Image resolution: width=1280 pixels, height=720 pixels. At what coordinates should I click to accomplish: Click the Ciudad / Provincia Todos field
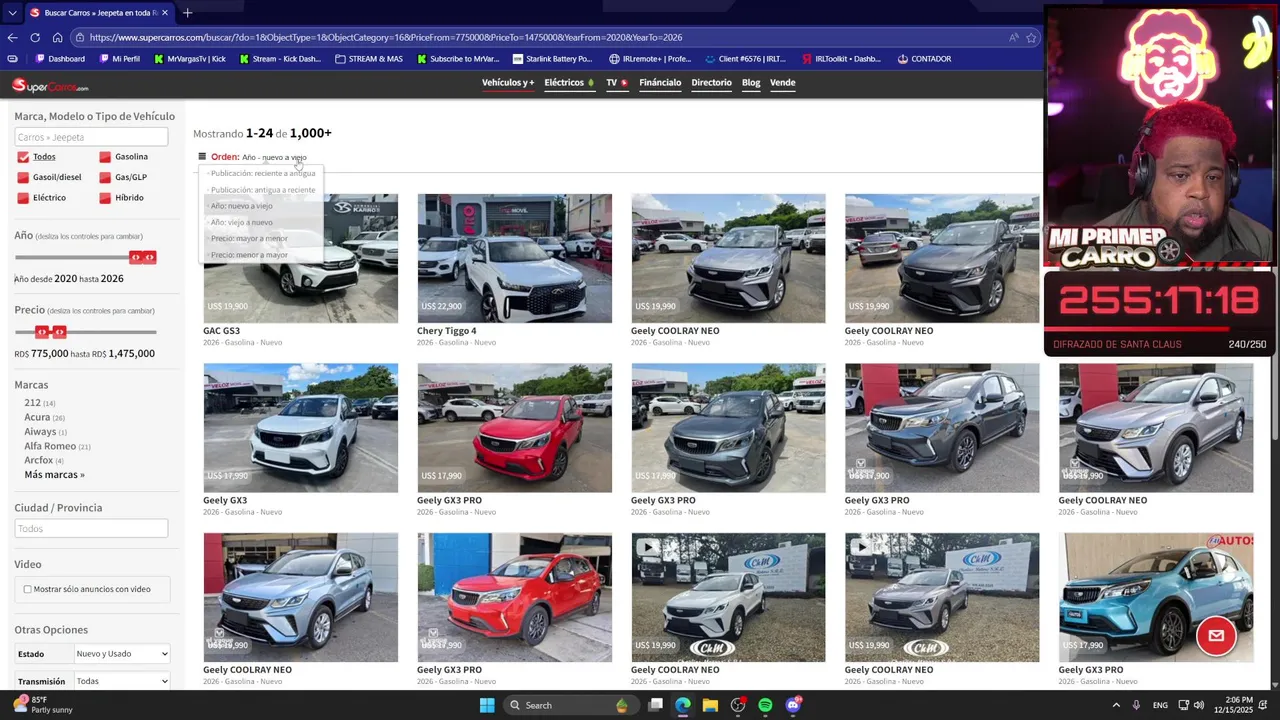pyautogui.click(x=91, y=529)
